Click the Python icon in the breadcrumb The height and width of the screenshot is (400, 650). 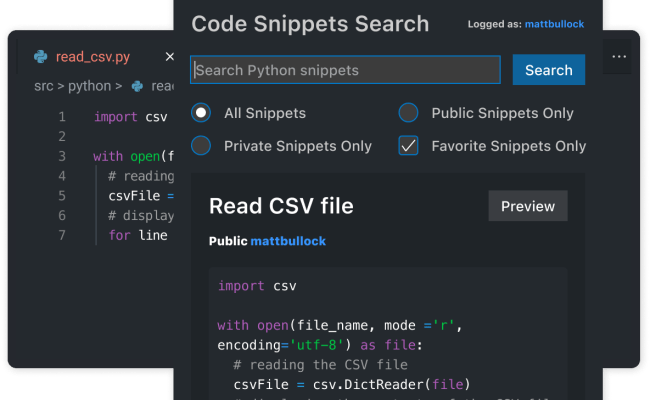(x=137, y=86)
